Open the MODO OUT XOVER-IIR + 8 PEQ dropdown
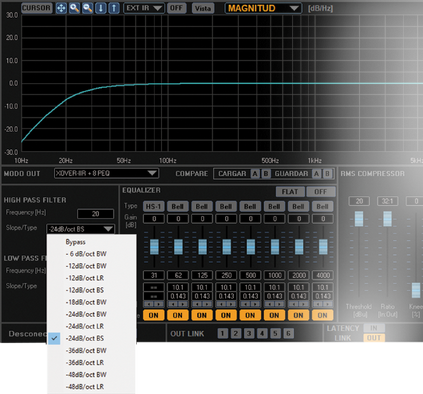This screenshot has width=423, height=394. 106,173
